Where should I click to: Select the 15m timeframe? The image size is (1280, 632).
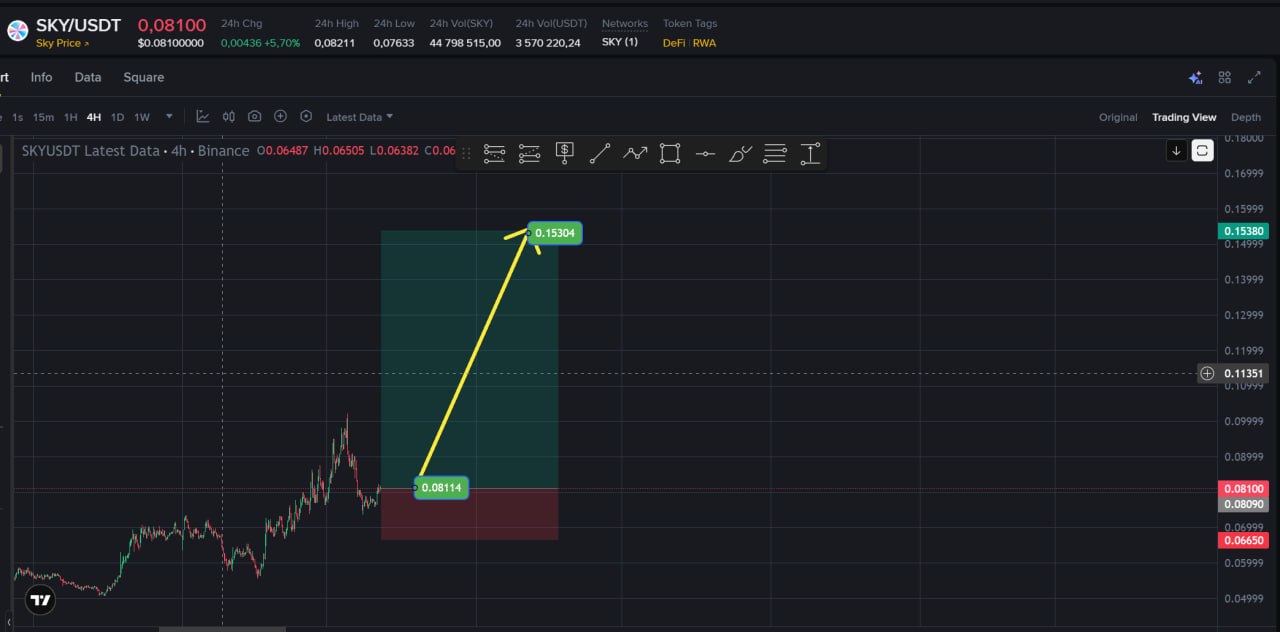(x=44, y=117)
